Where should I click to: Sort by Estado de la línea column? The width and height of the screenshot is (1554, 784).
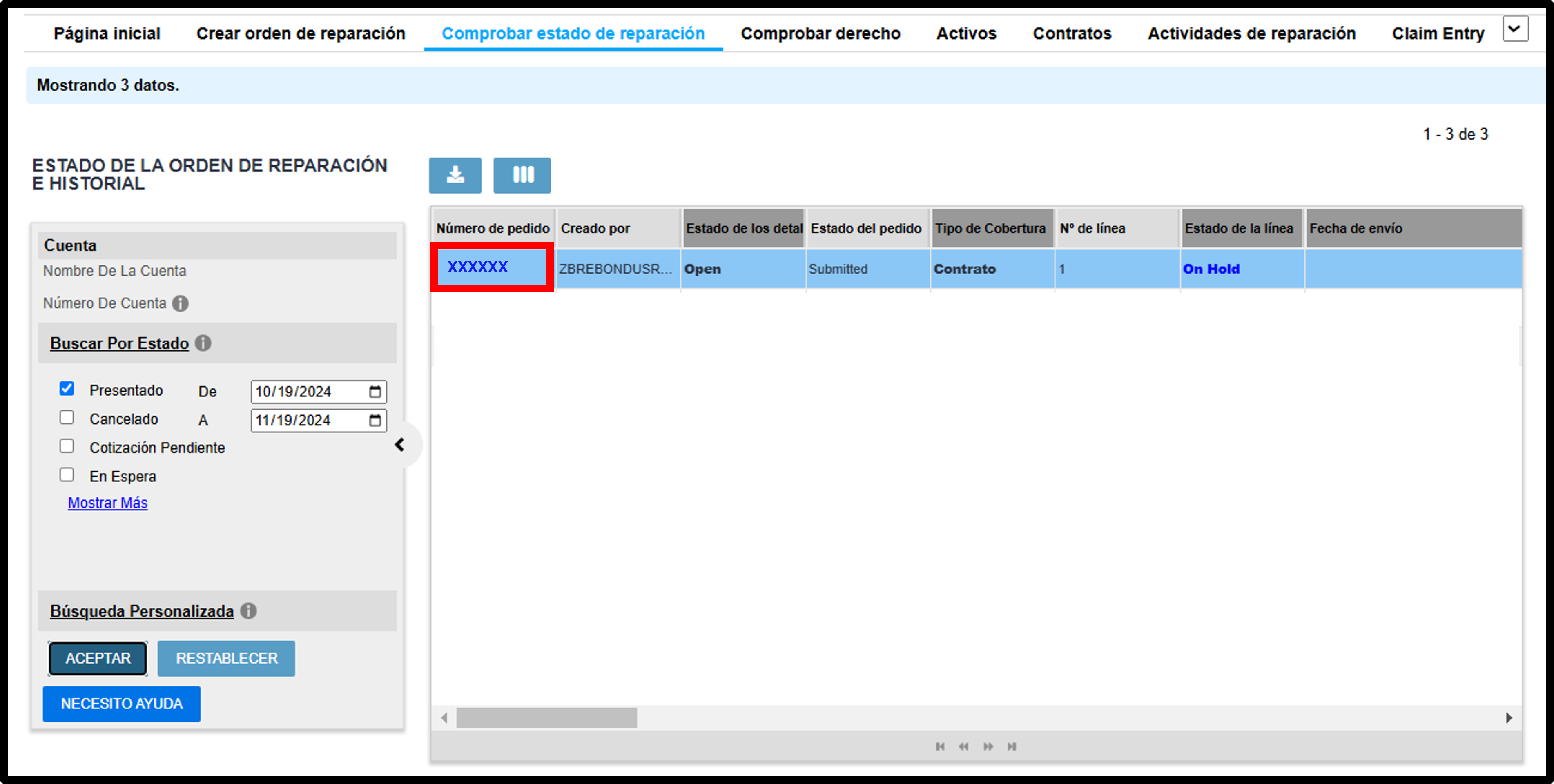pyautogui.click(x=1242, y=228)
